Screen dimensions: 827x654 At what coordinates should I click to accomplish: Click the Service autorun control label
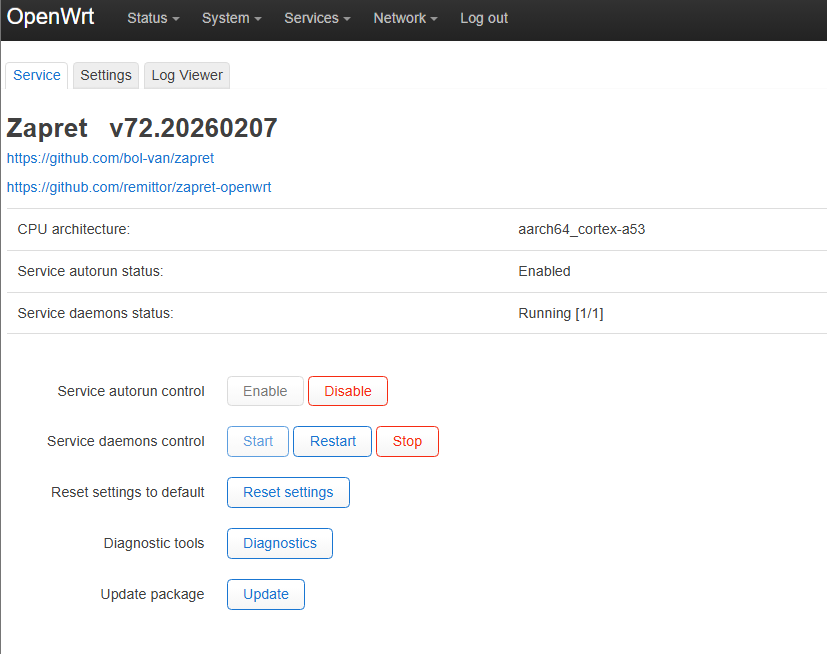pyautogui.click(x=131, y=391)
